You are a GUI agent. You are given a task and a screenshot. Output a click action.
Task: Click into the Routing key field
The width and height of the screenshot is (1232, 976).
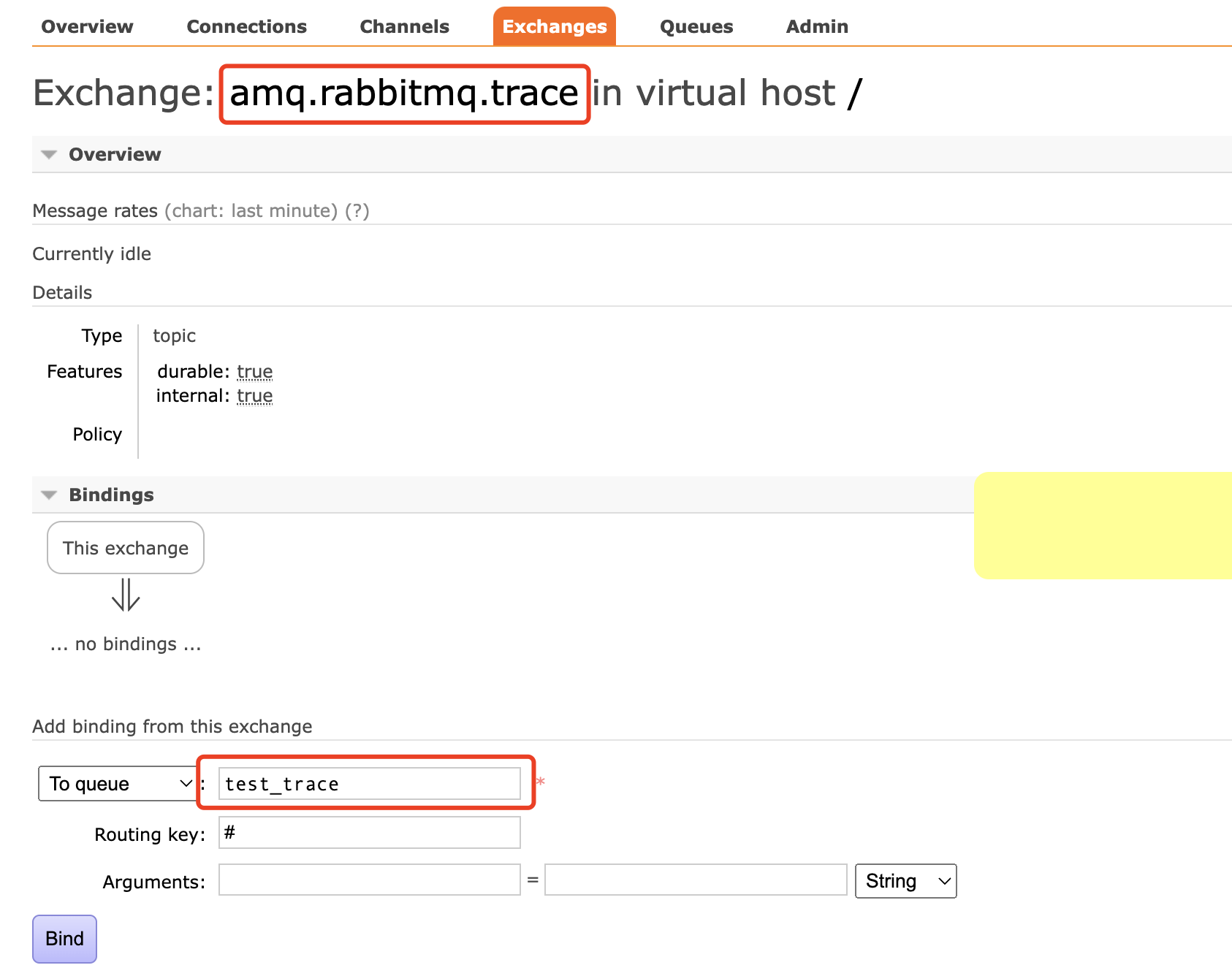pos(369,833)
